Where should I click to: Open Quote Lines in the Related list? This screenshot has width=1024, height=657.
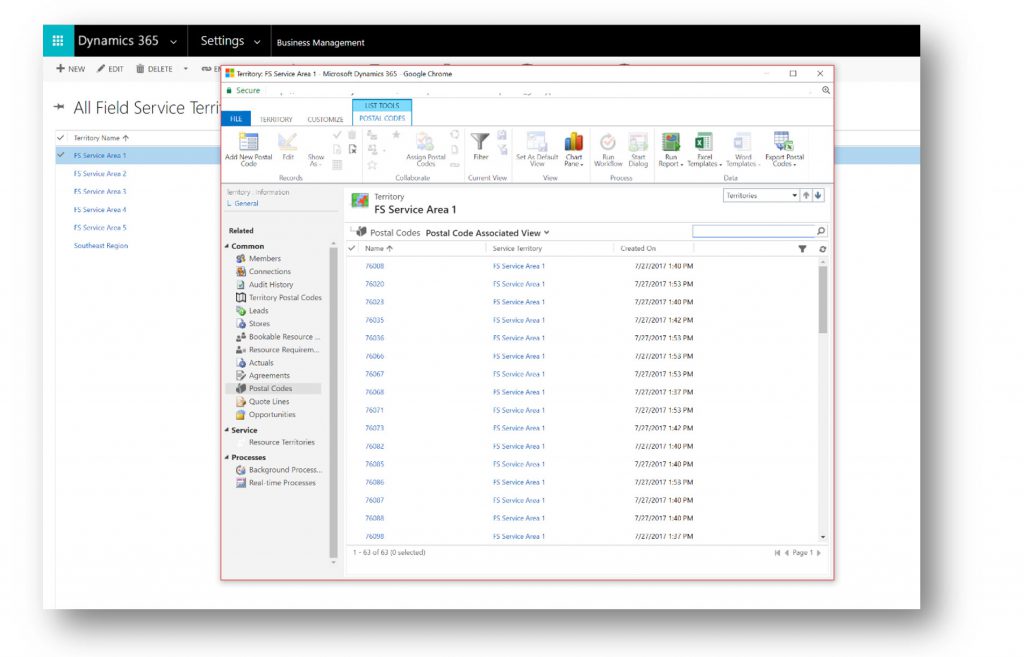point(268,402)
